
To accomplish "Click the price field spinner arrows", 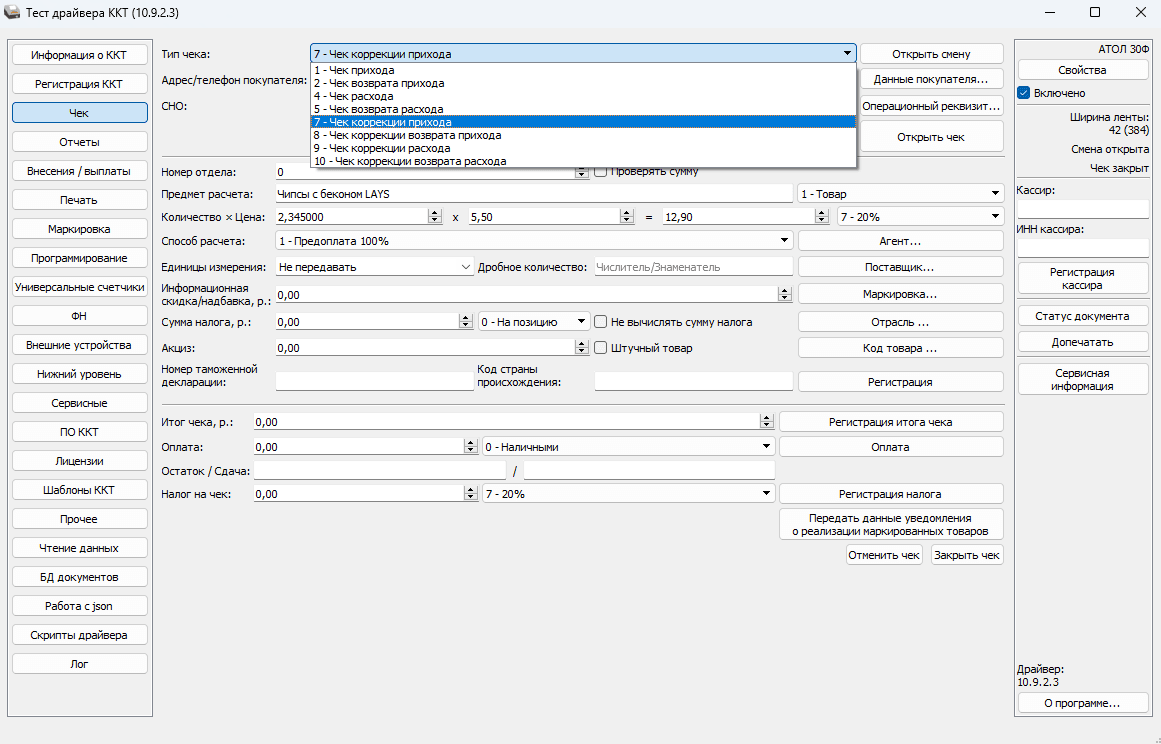I will (x=627, y=216).
